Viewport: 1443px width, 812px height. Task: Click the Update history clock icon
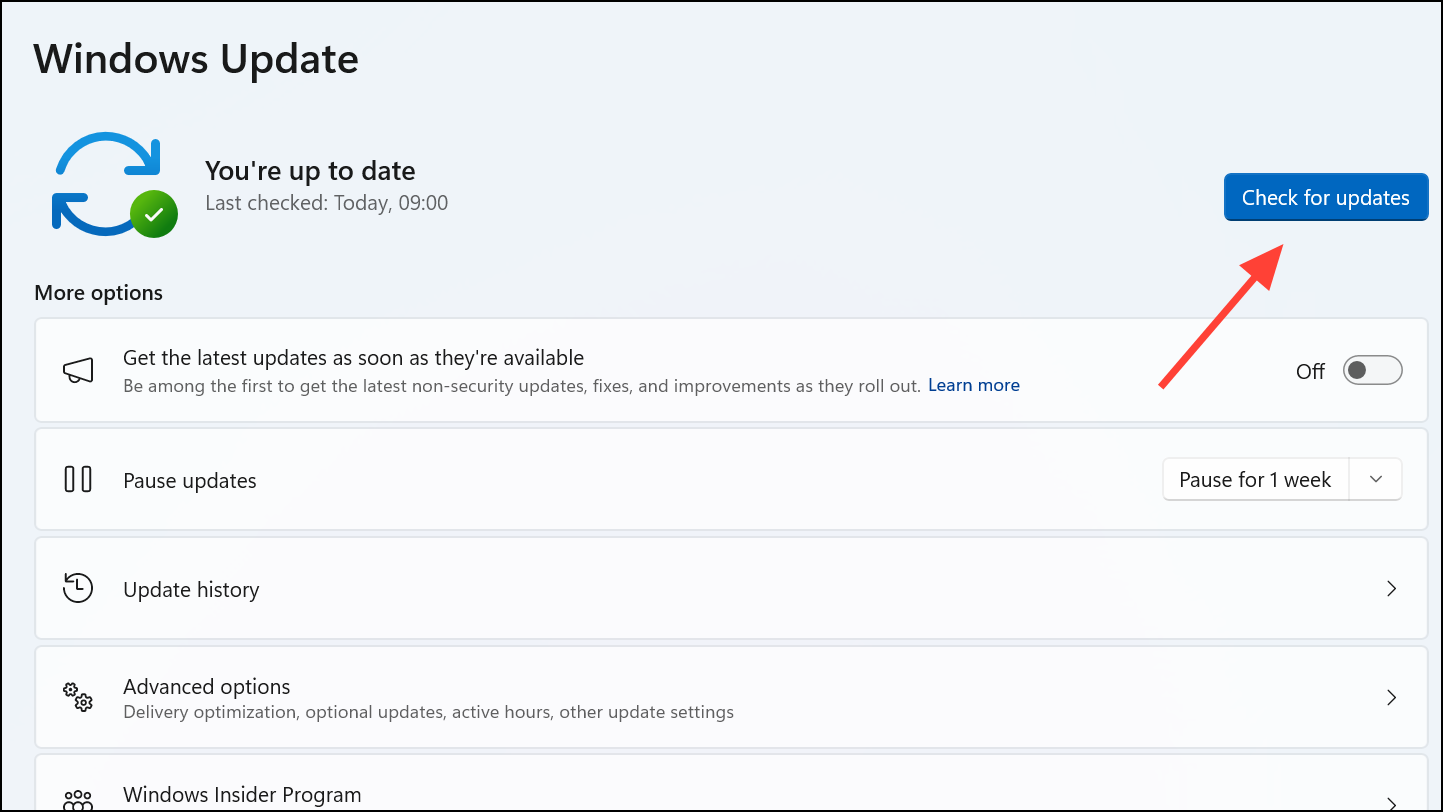78,588
